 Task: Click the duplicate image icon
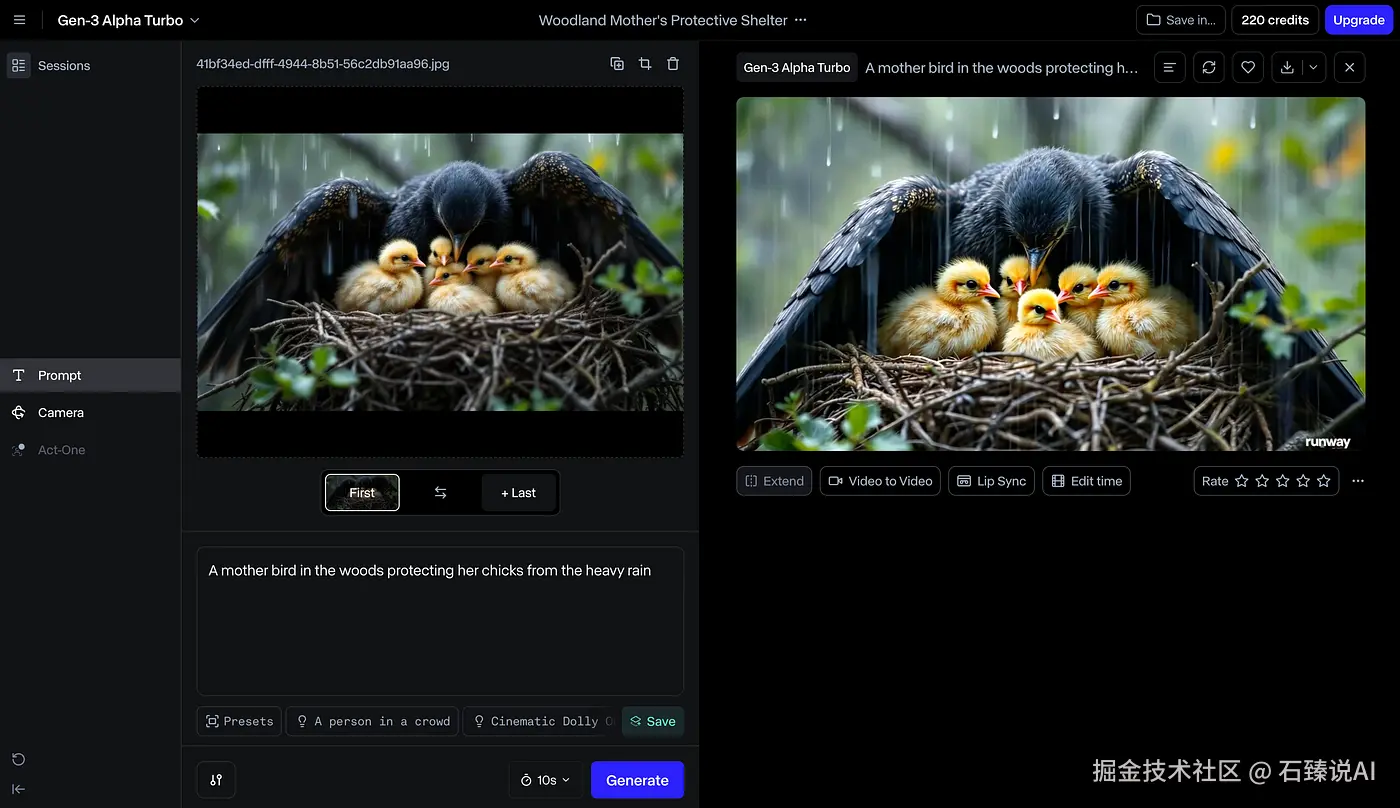[x=617, y=64]
